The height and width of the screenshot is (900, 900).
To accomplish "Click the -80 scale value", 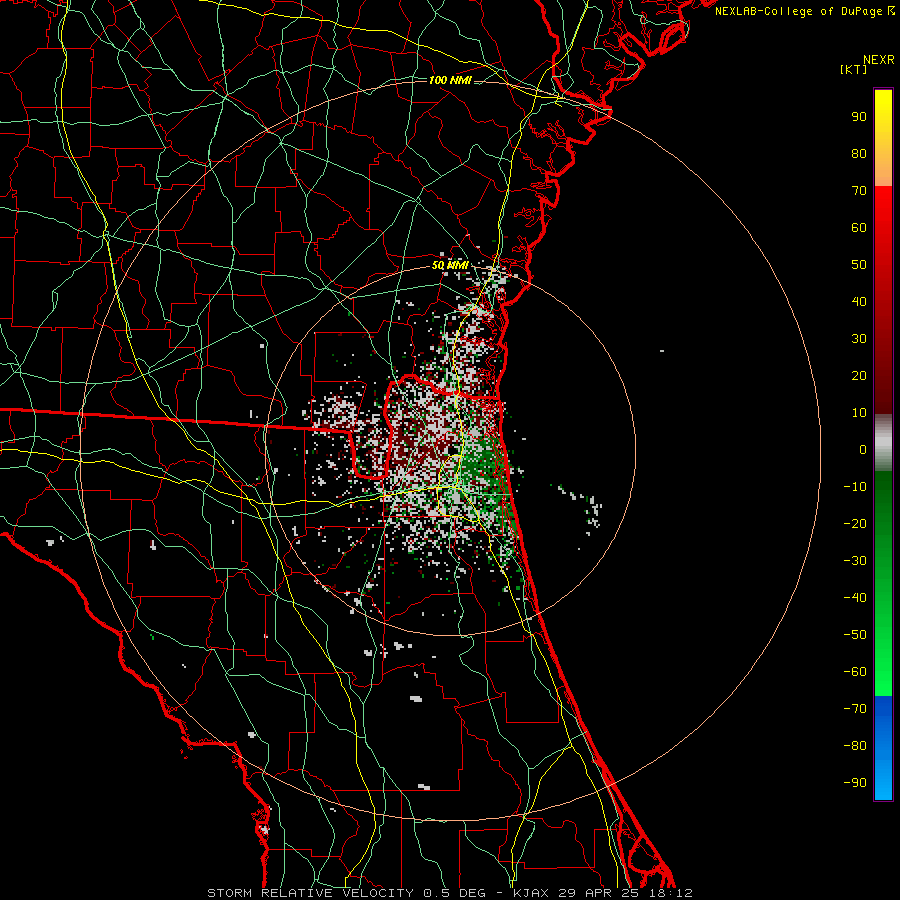I will pyautogui.click(x=855, y=746).
